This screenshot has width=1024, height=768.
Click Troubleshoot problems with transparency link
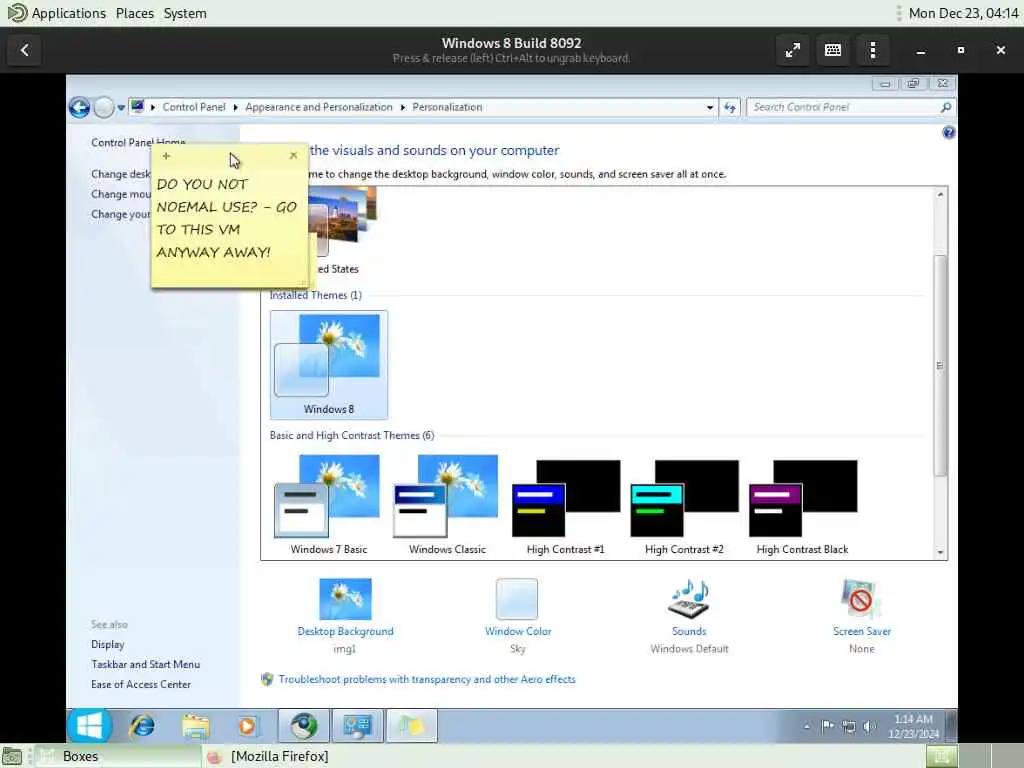426,679
